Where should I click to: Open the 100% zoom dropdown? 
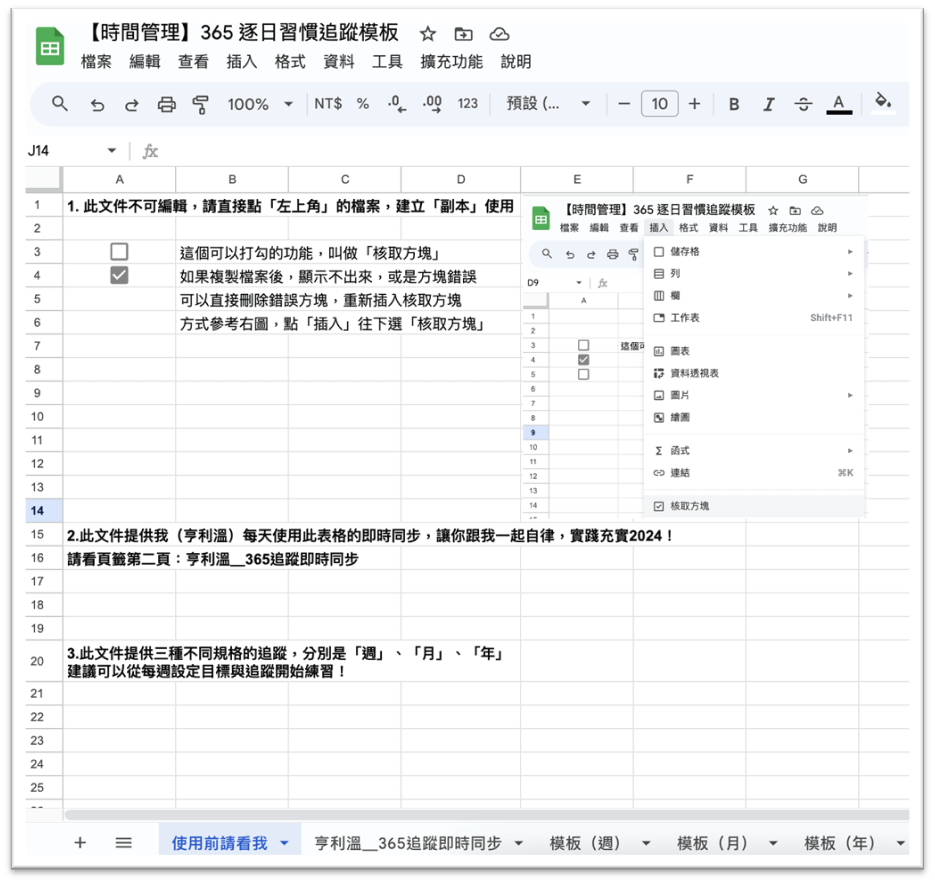coord(260,104)
